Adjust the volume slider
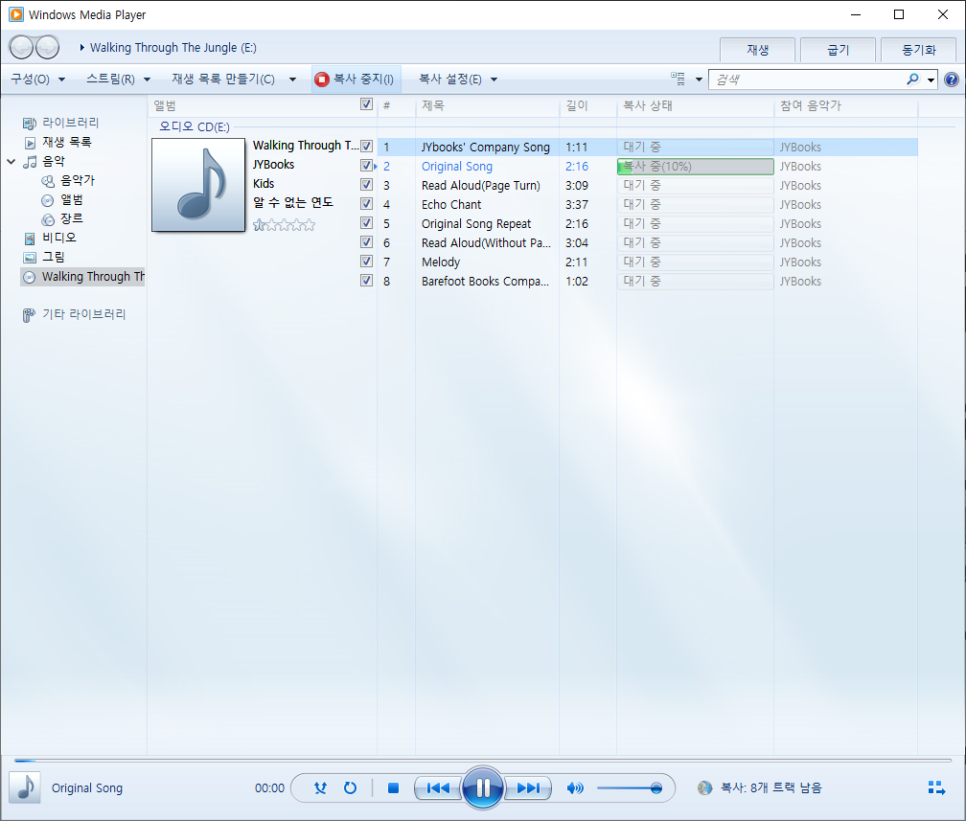This screenshot has width=966, height=821. coord(629,788)
